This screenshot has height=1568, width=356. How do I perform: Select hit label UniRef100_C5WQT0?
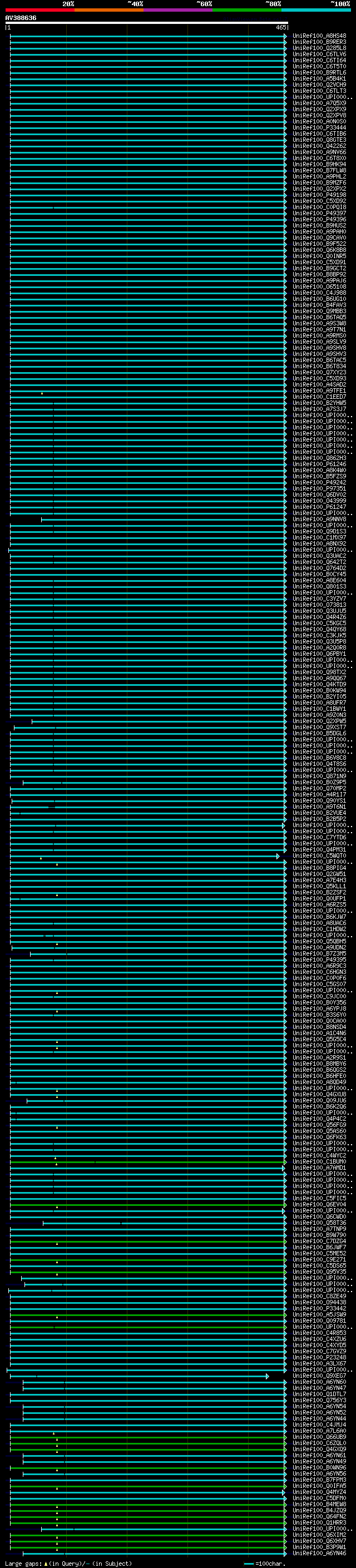(x=319, y=856)
